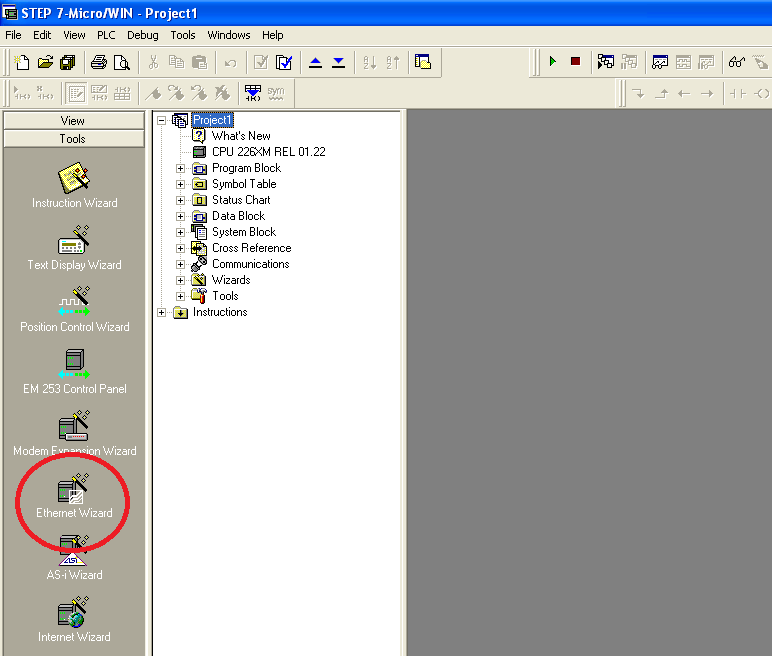Select the Data Block label
772x656 pixels.
(x=238, y=216)
